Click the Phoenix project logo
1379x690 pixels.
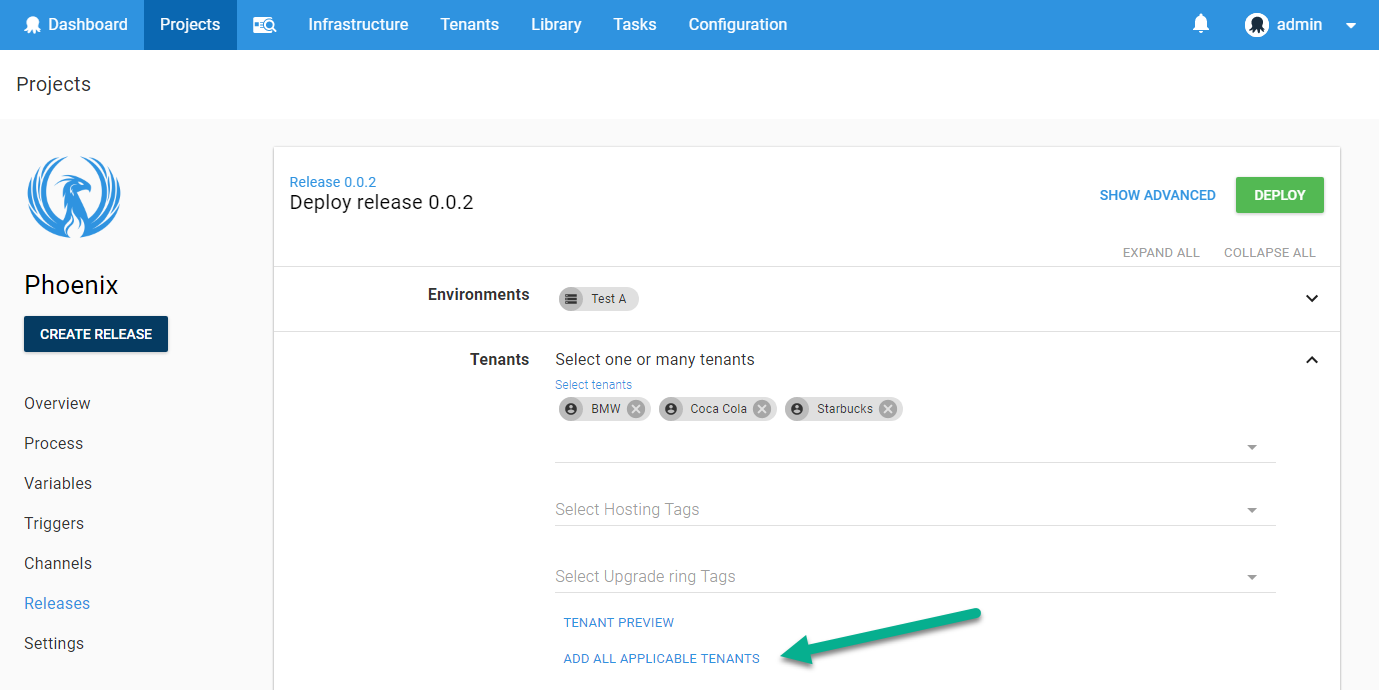click(73, 198)
